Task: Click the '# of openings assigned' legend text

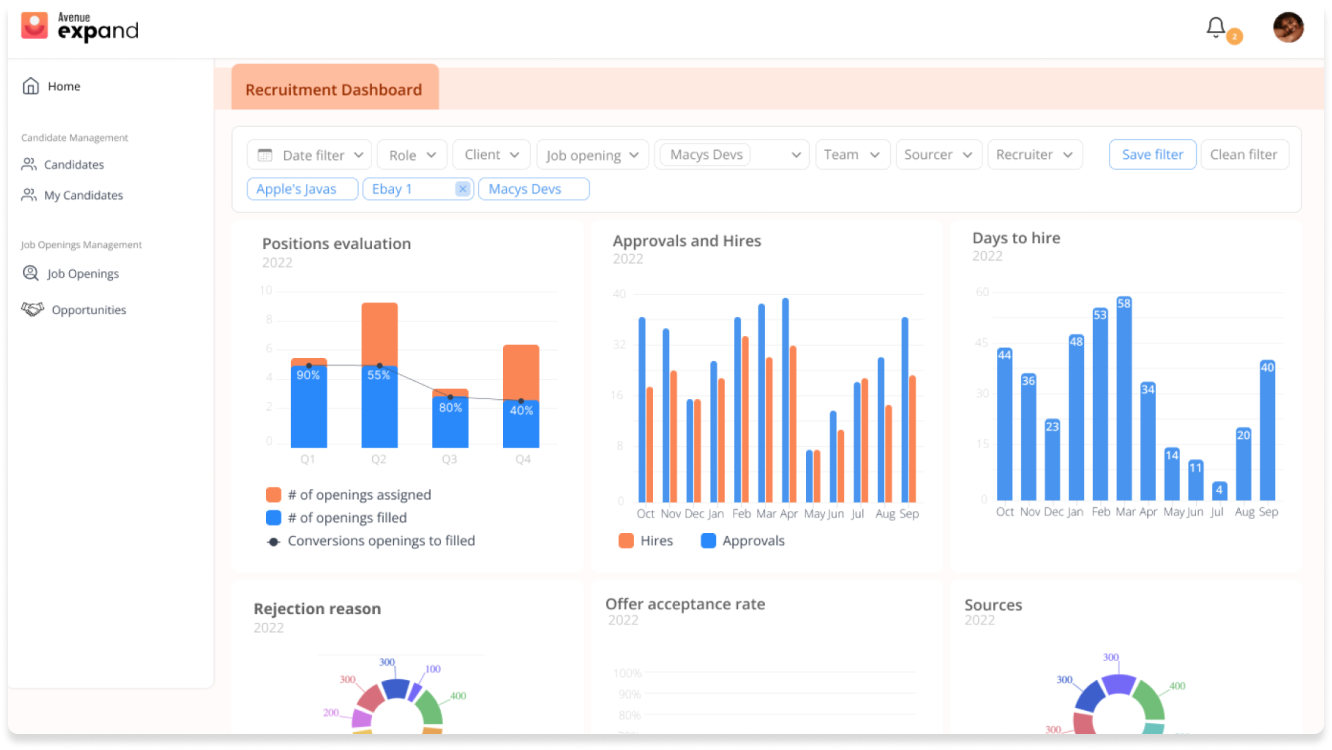Action: click(x=359, y=495)
